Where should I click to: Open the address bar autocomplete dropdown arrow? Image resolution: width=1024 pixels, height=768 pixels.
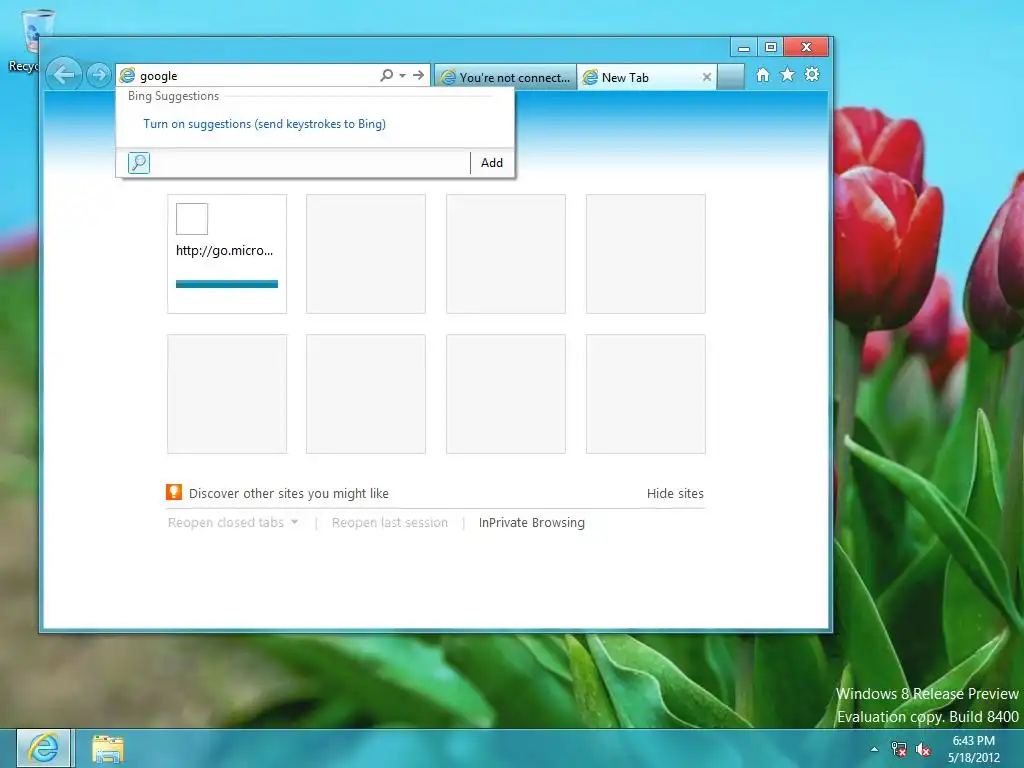point(402,75)
